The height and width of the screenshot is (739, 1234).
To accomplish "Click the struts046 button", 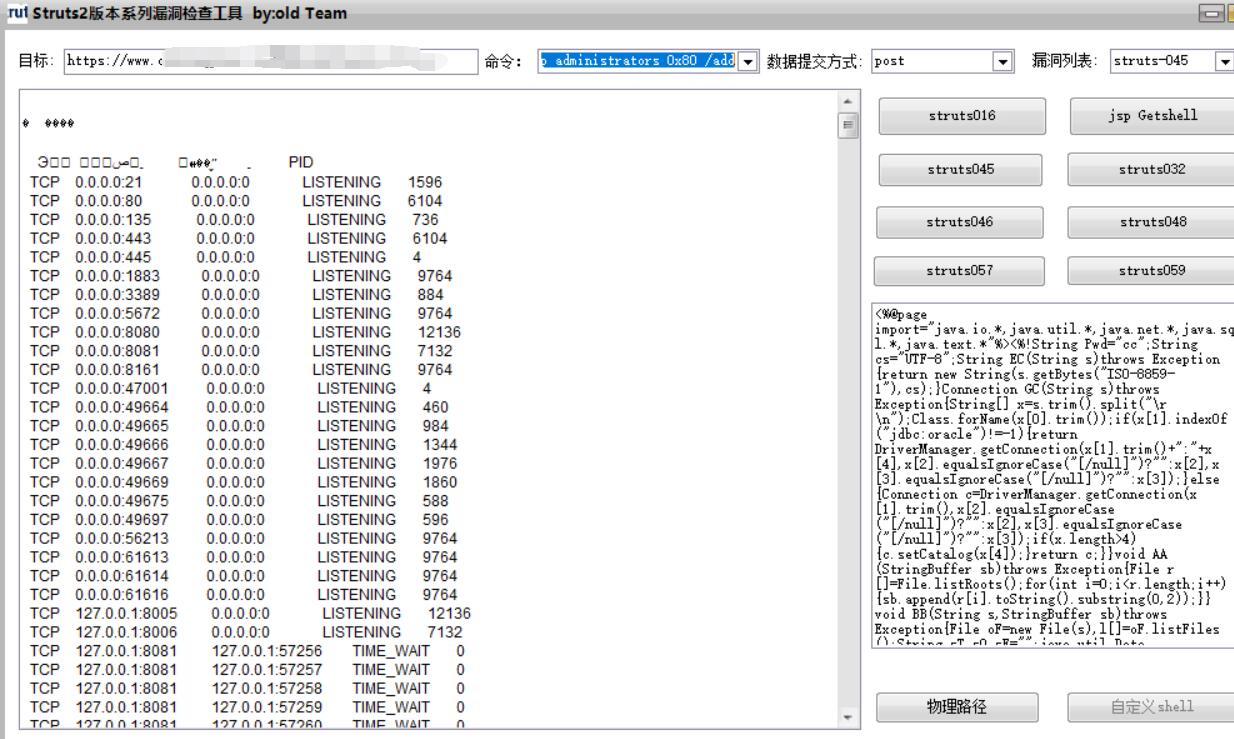I will click(960, 222).
